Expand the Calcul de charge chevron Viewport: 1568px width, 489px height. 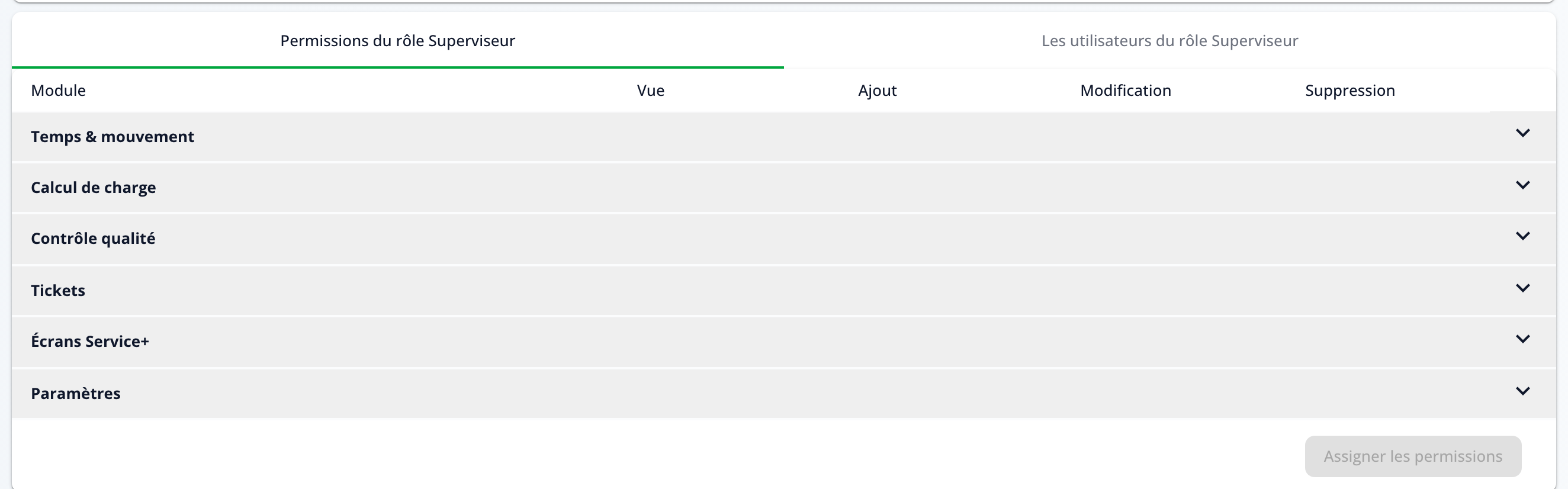pos(1522,185)
